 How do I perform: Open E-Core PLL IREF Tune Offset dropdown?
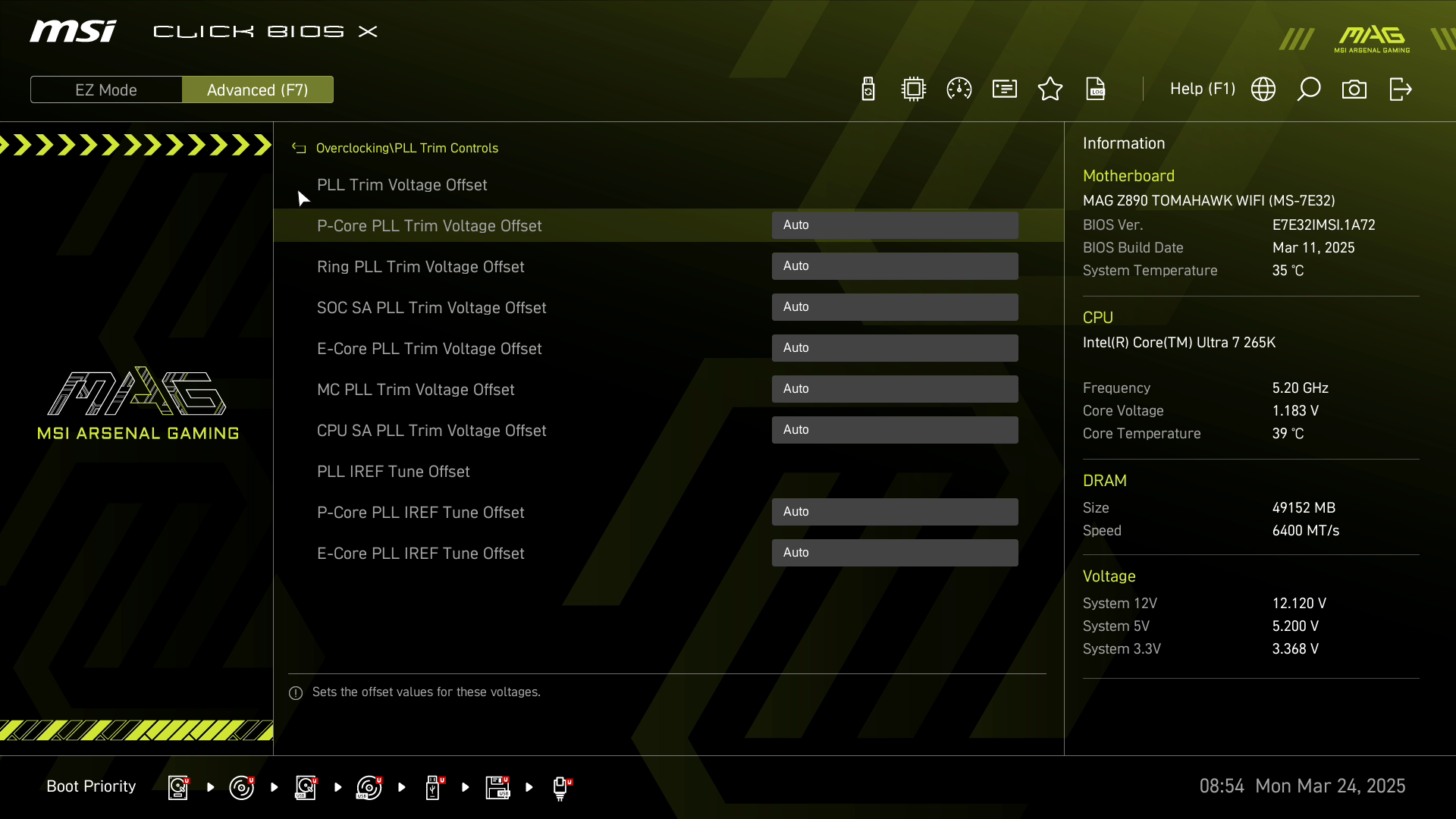pos(895,553)
